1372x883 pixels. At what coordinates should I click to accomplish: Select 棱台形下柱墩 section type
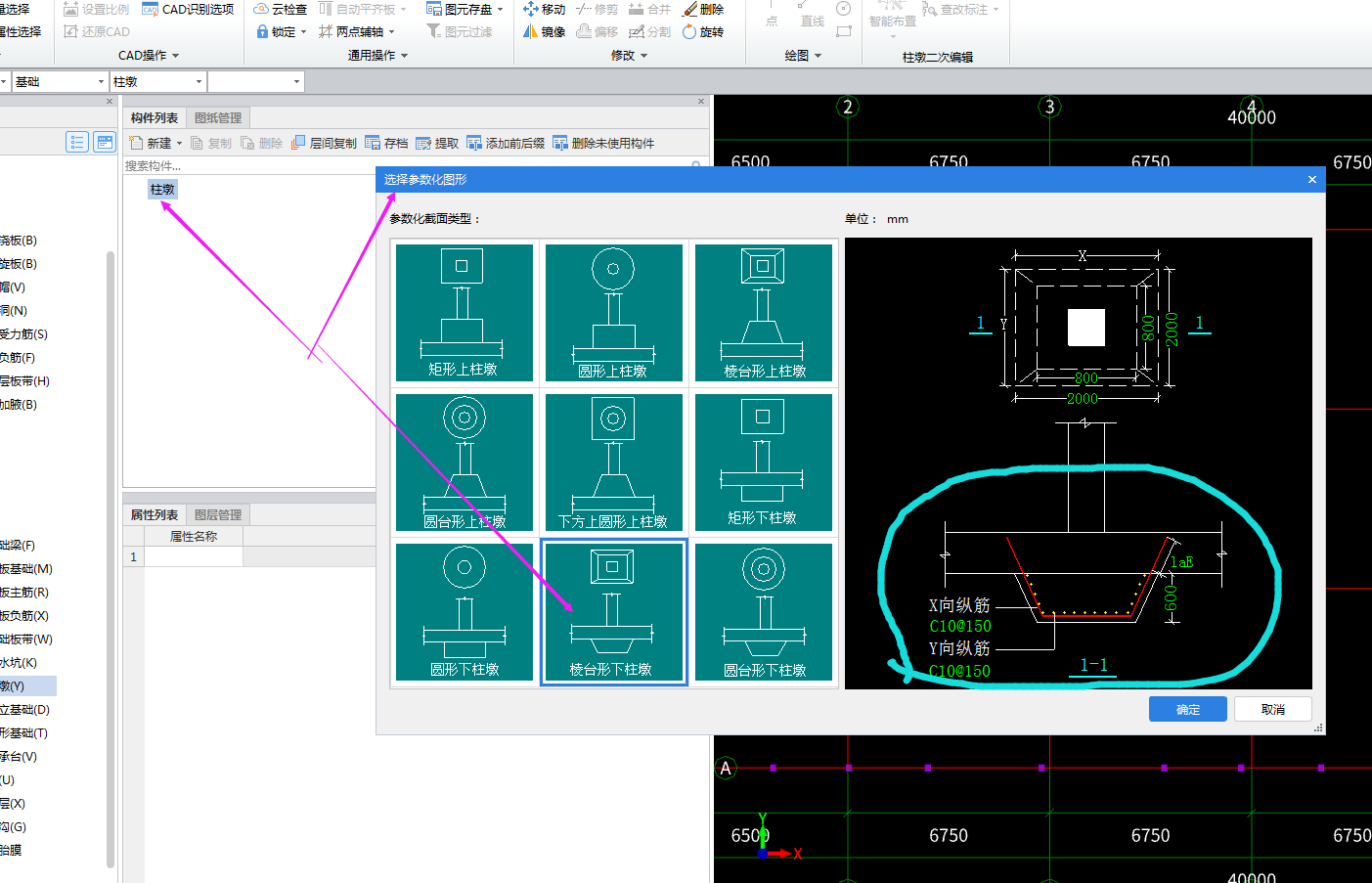[614, 612]
